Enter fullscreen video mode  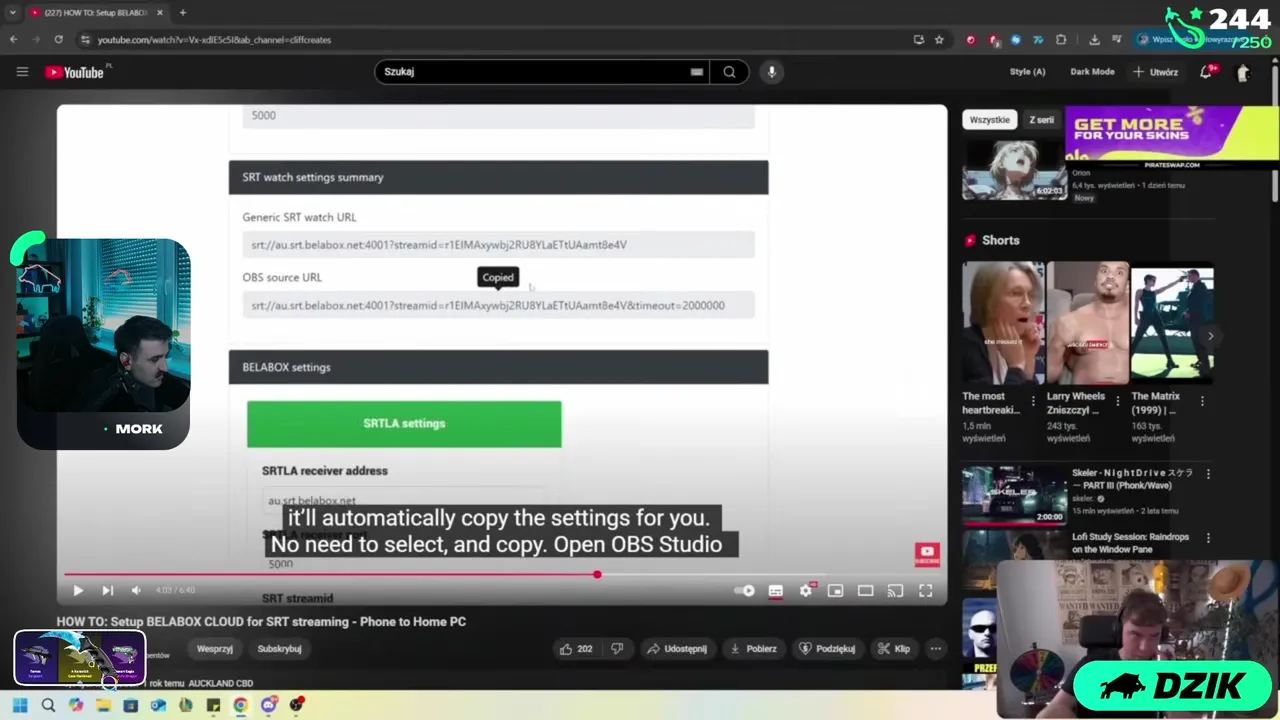point(925,591)
